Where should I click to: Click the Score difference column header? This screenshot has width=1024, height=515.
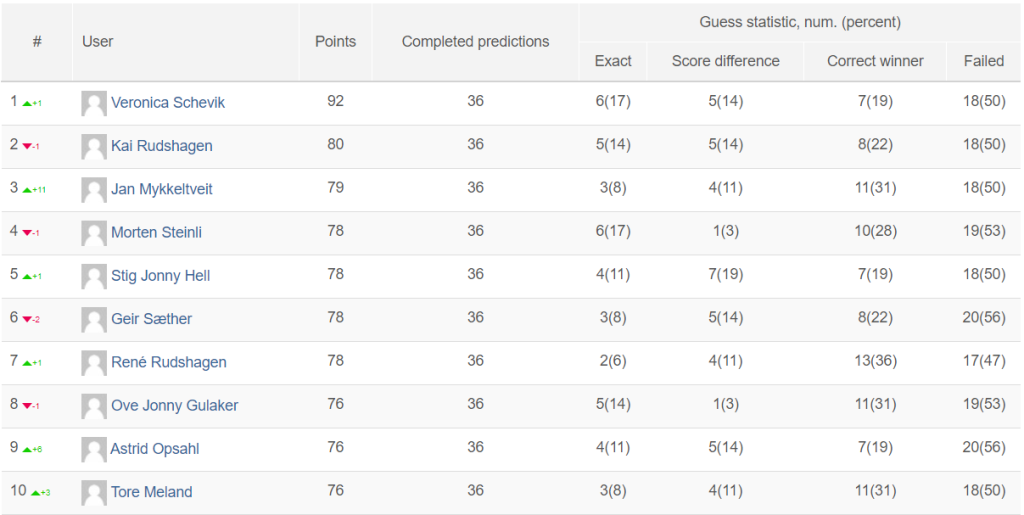tap(726, 61)
